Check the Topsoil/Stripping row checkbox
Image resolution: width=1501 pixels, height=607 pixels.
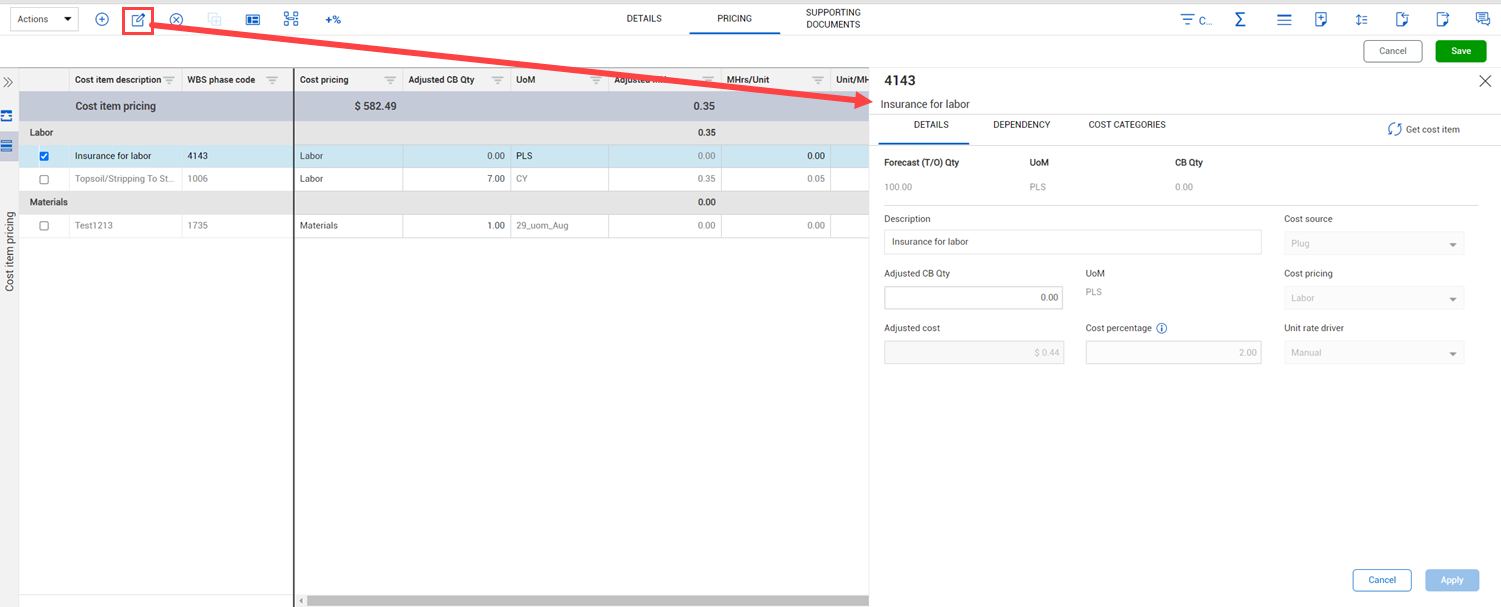point(44,179)
